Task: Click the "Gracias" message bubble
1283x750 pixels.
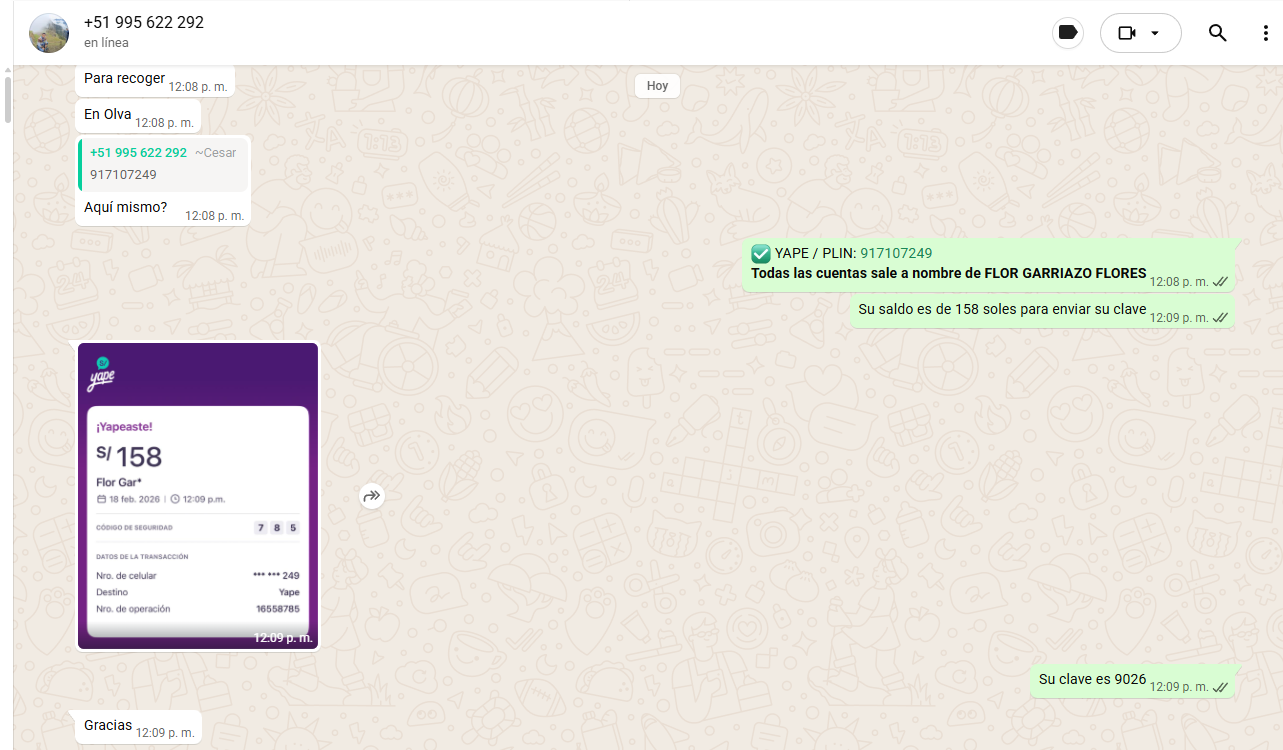Action: point(108,726)
